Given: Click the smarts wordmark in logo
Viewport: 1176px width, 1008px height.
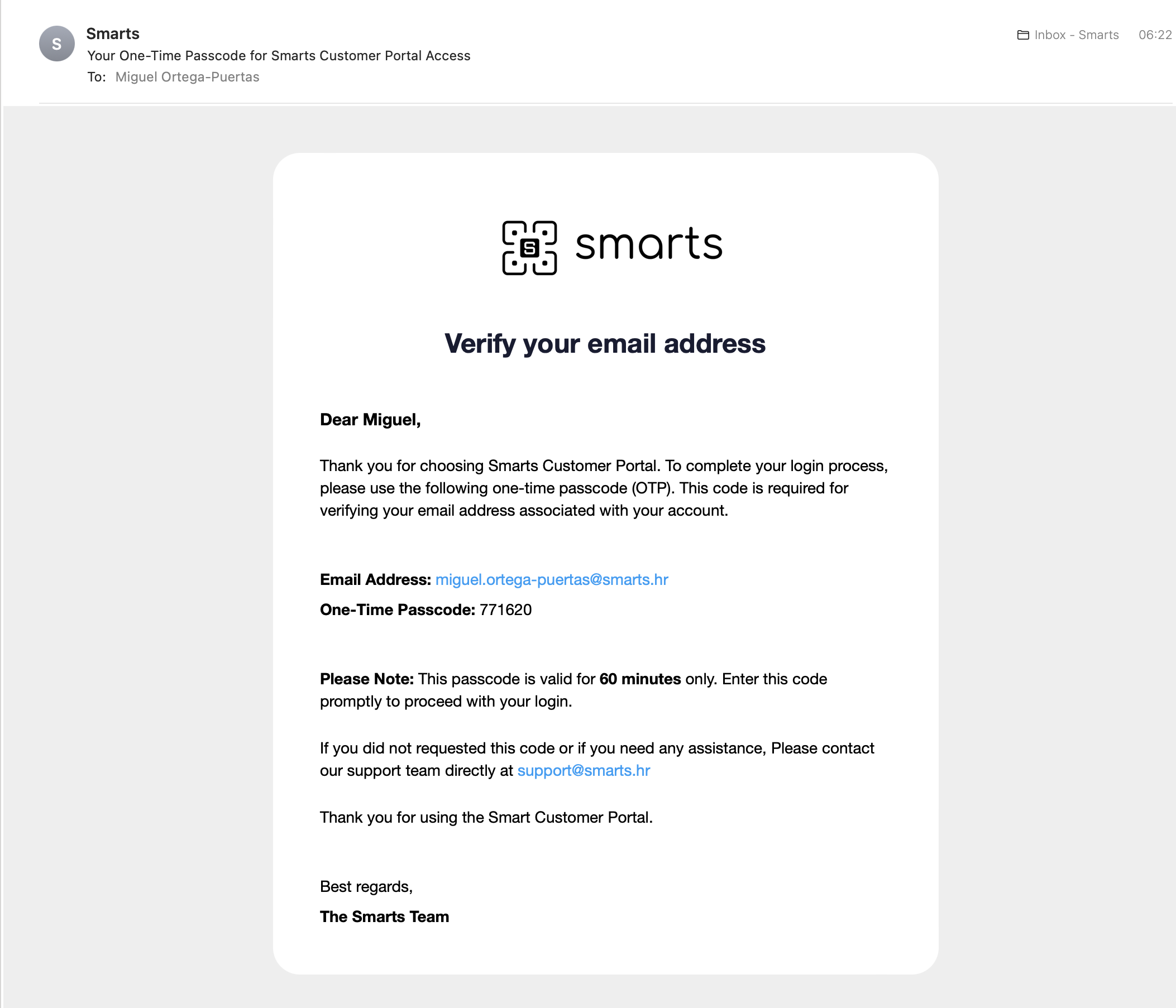Looking at the screenshot, I should pos(649,244).
